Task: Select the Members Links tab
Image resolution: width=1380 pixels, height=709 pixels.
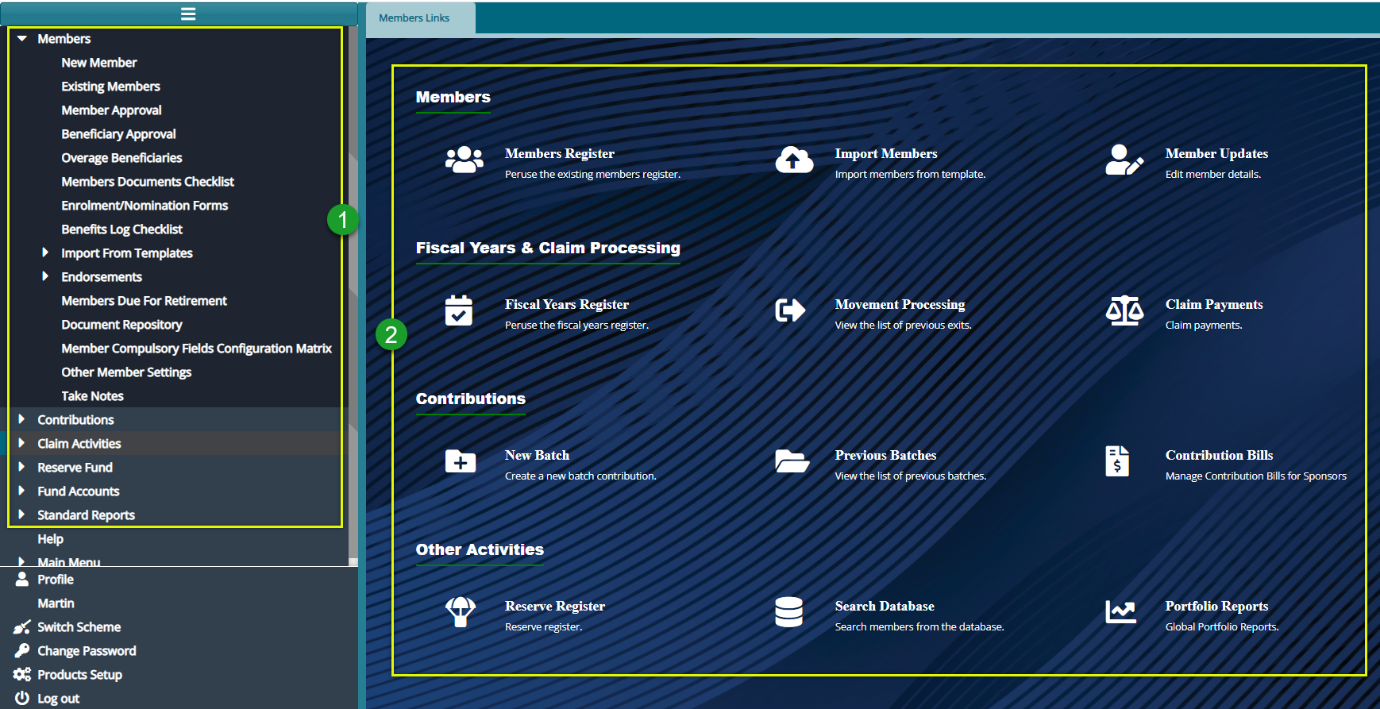Action: coord(420,18)
